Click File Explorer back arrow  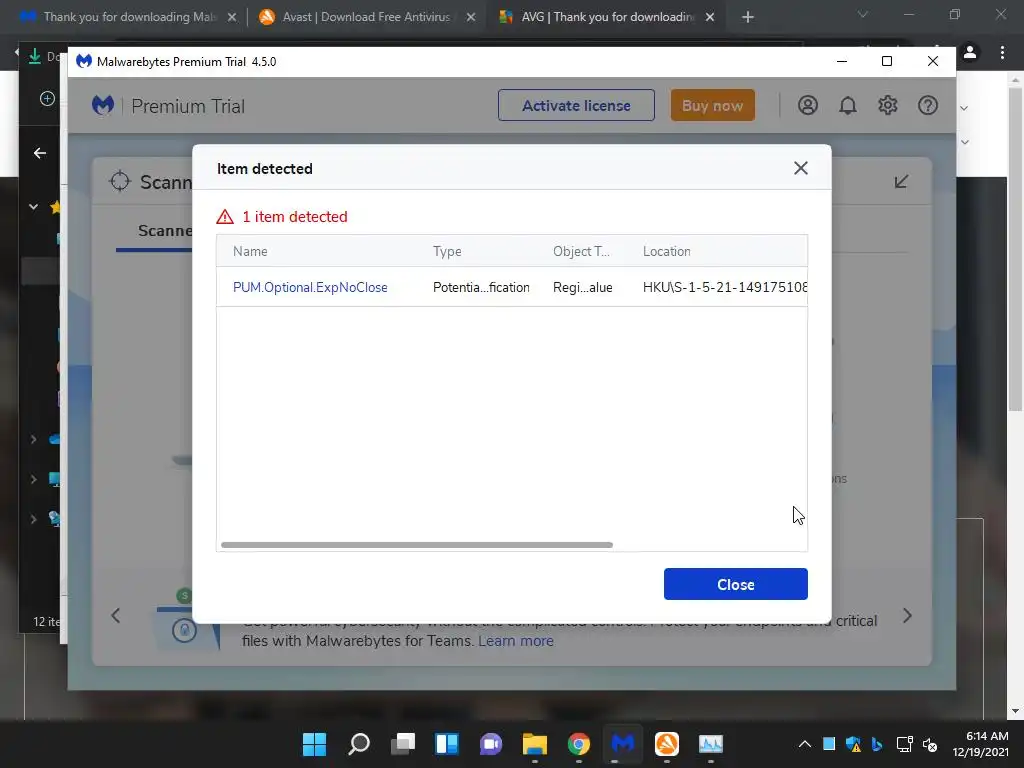click(x=40, y=153)
